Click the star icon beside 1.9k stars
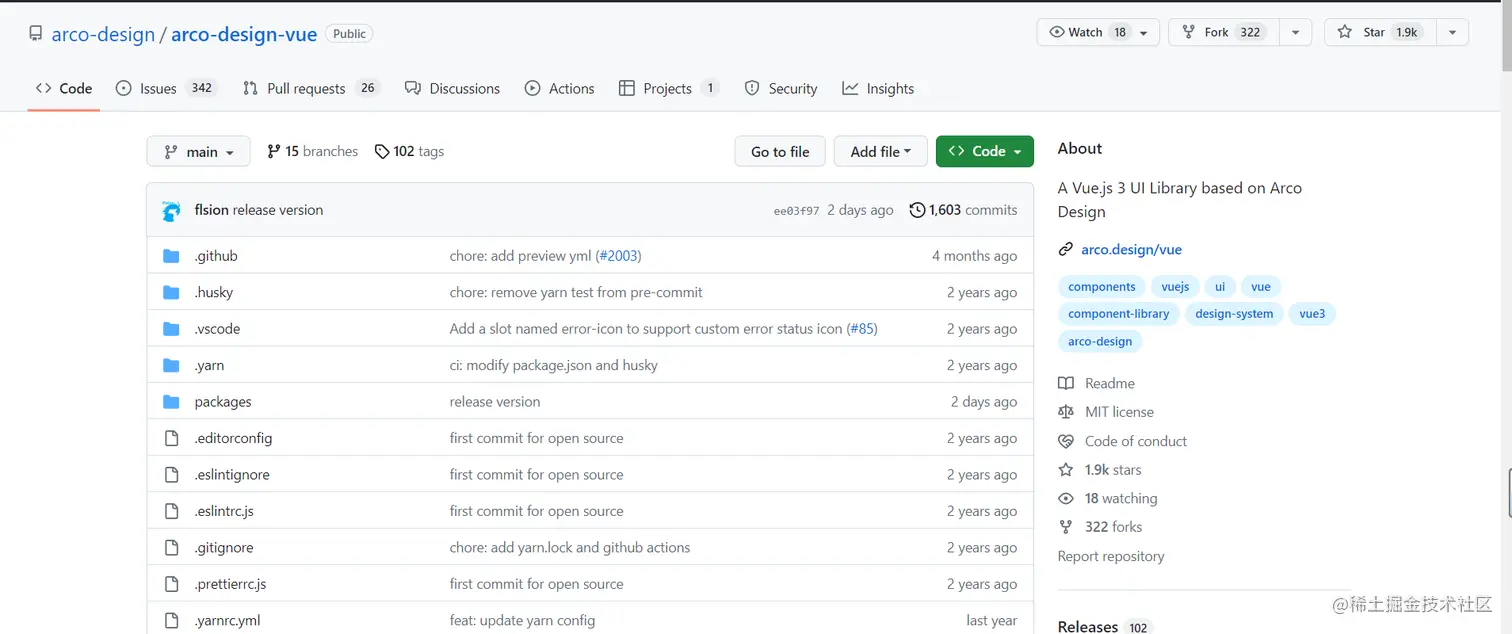 1066,470
